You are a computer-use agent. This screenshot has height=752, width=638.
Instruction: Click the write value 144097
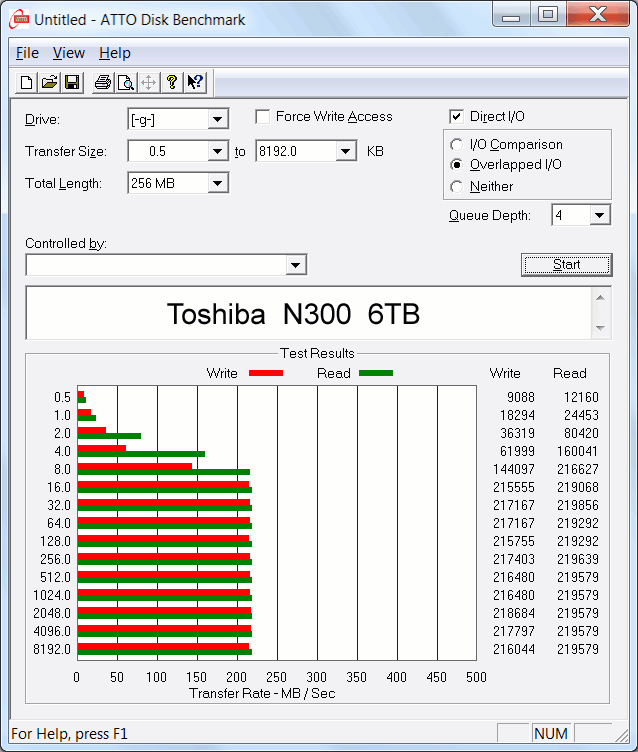click(x=514, y=469)
